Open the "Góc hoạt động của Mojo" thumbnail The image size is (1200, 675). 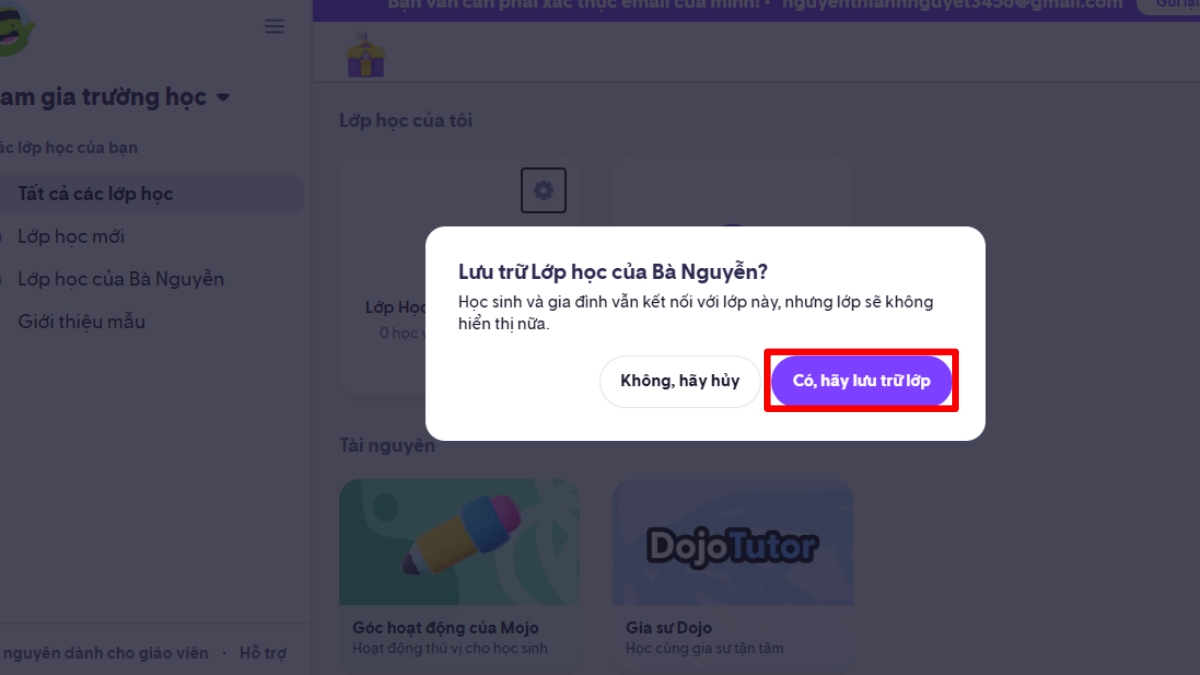[x=460, y=542]
